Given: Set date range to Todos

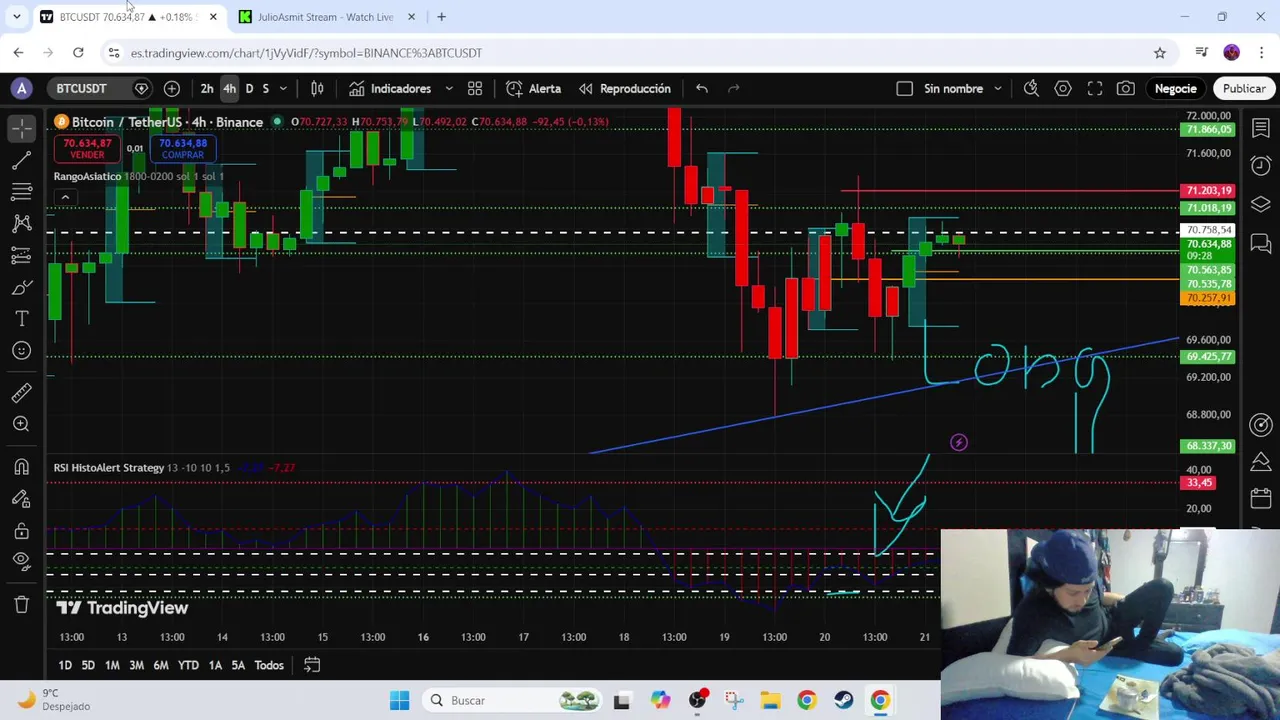Looking at the screenshot, I should 269,666.
